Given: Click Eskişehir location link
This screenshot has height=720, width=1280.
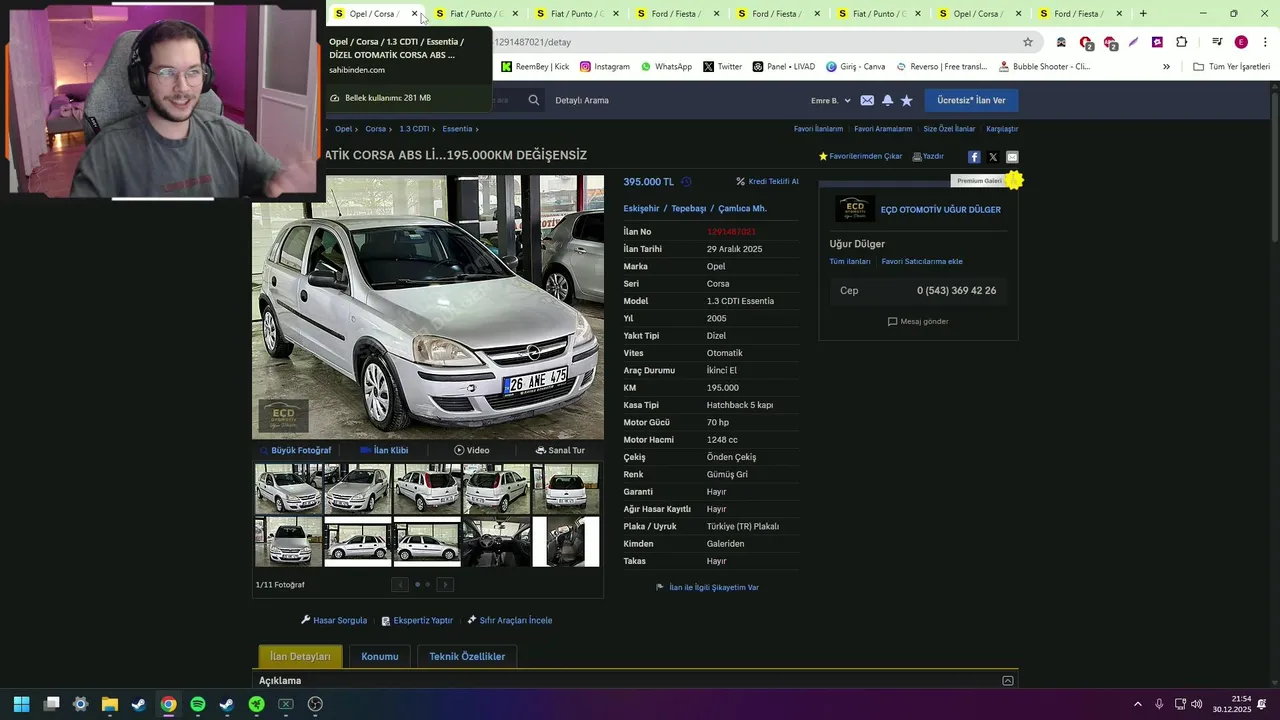Looking at the screenshot, I should point(641,209).
